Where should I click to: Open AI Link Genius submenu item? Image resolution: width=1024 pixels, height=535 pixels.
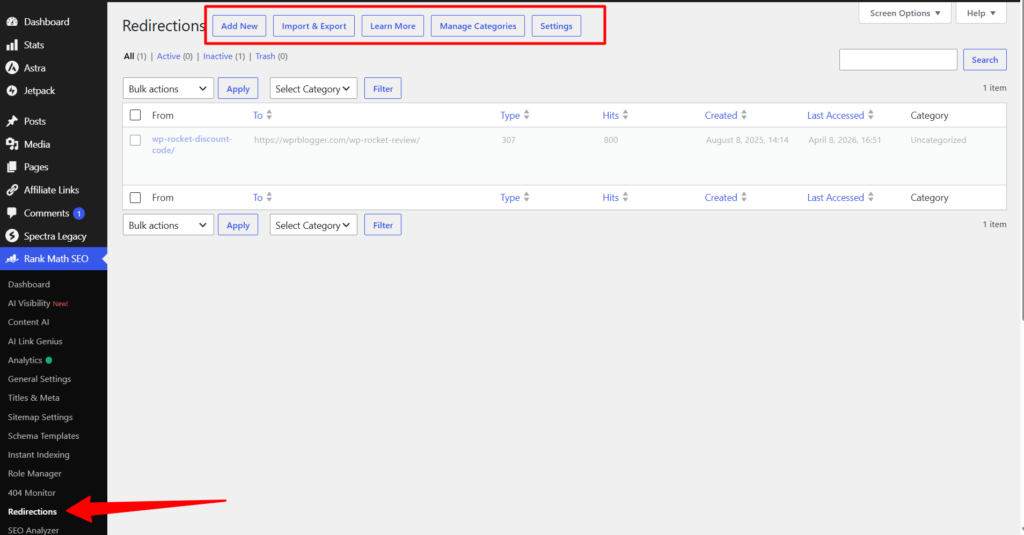click(35, 341)
